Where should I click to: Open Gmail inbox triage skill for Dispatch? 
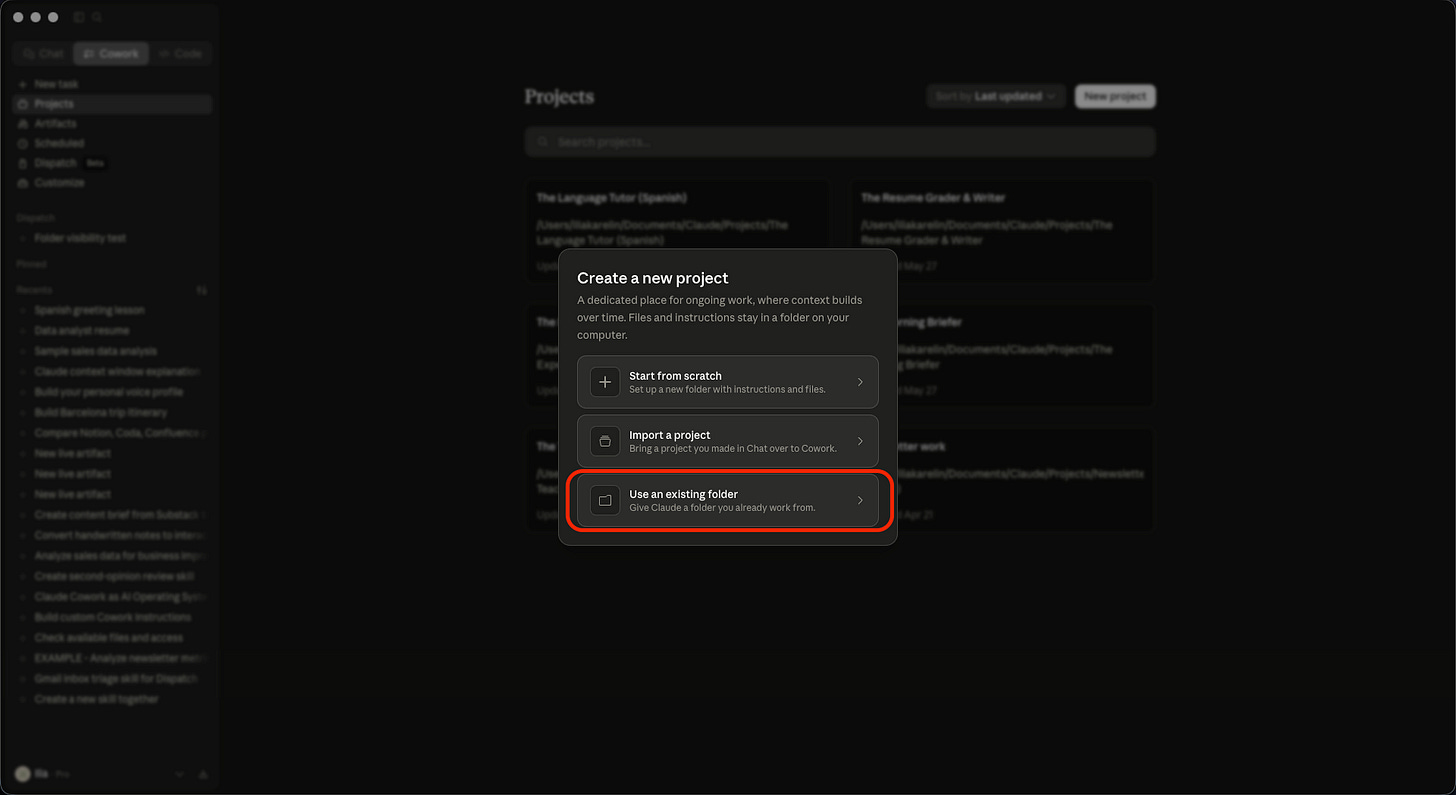[112, 679]
